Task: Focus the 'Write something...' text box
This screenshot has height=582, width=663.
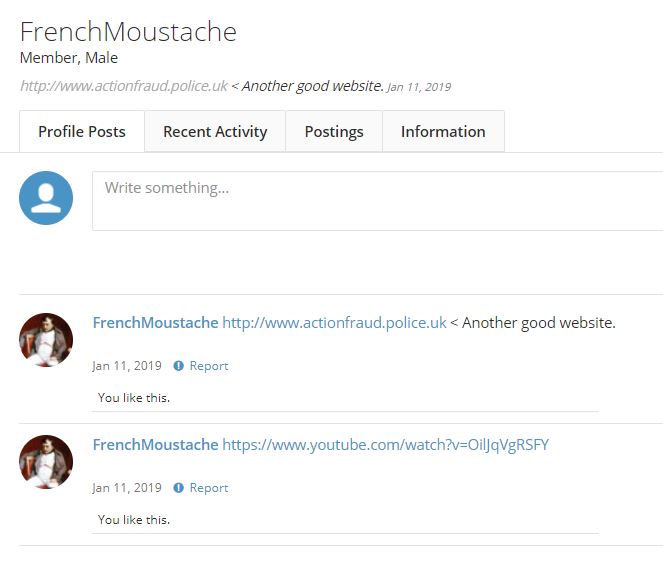Action: pyautogui.click(x=377, y=200)
